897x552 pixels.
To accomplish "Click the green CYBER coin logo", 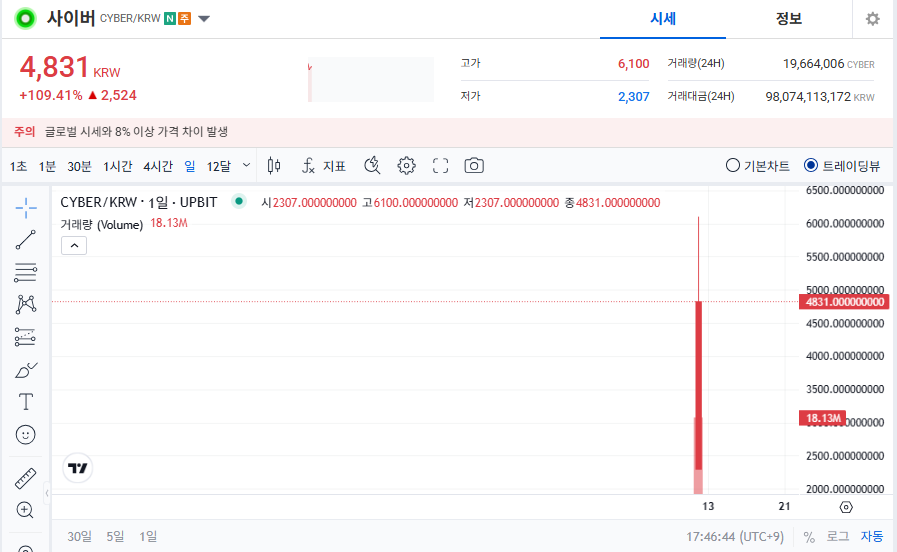I will click(x=25, y=19).
